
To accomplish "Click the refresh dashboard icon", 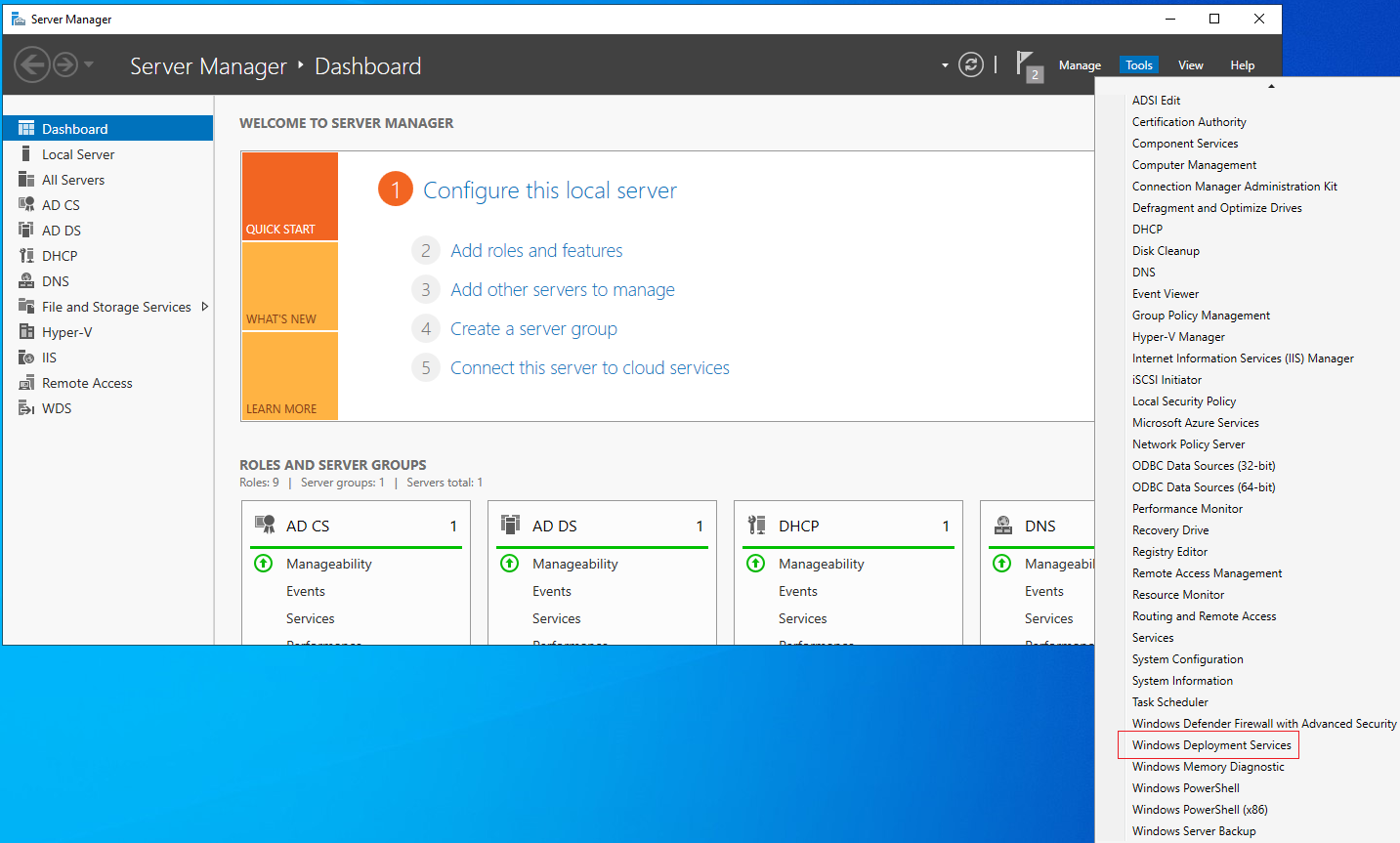I will (x=971, y=65).
